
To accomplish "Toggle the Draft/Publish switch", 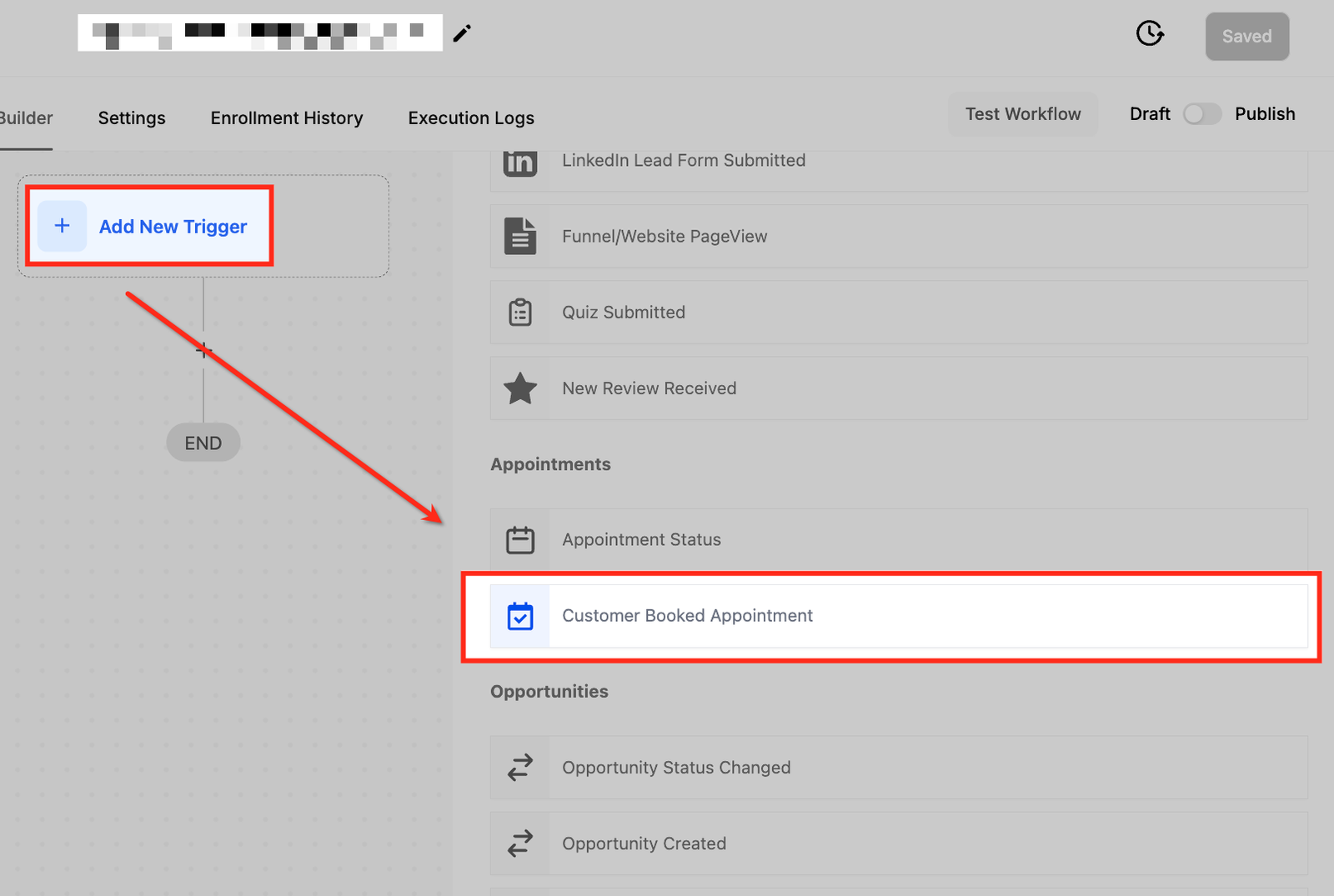I will pyautogui.click(x=1201, y=114).
